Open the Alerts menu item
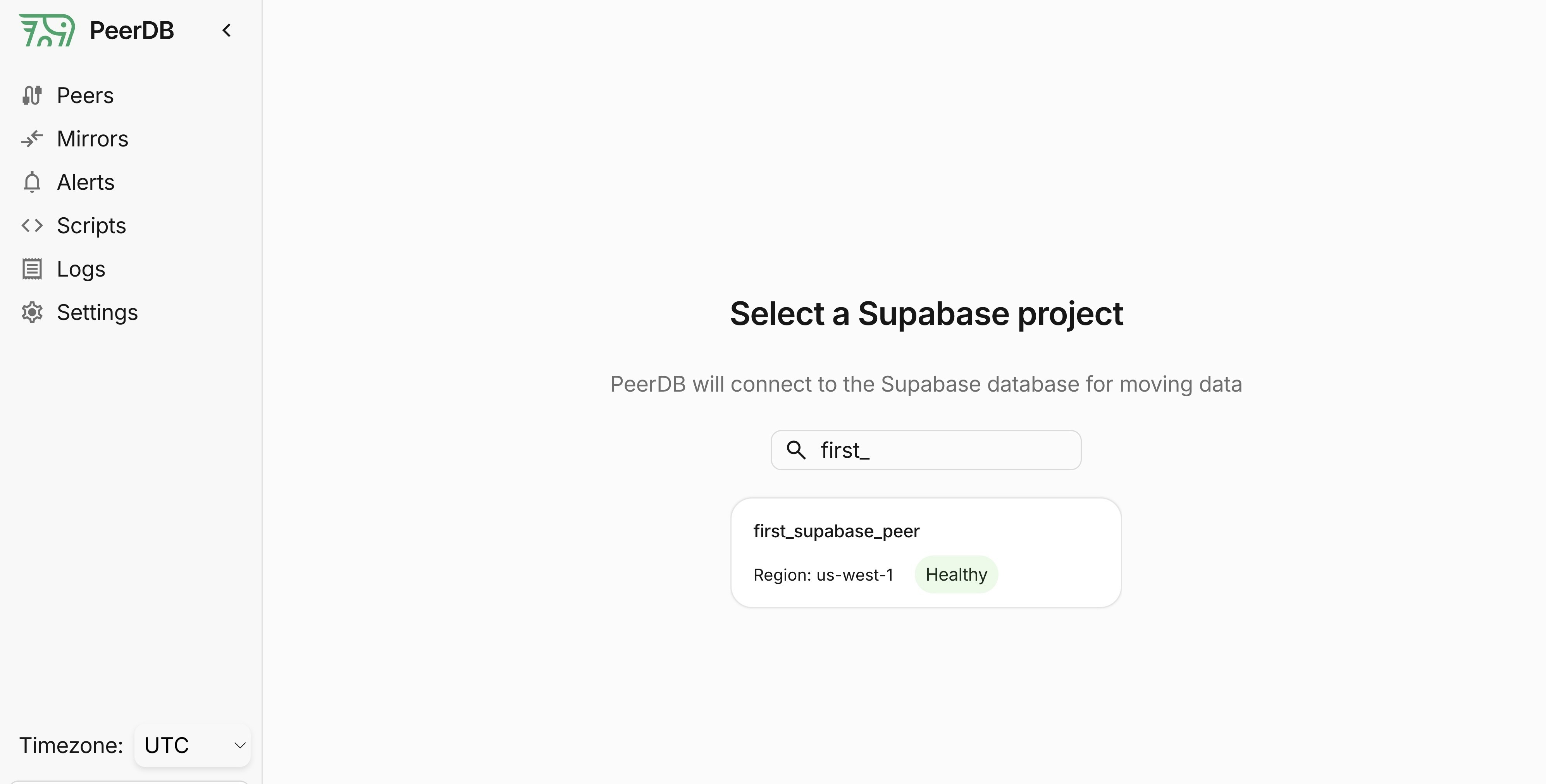Image resolution: width=1546 pixels, height=784 pixels. (85, 182)
